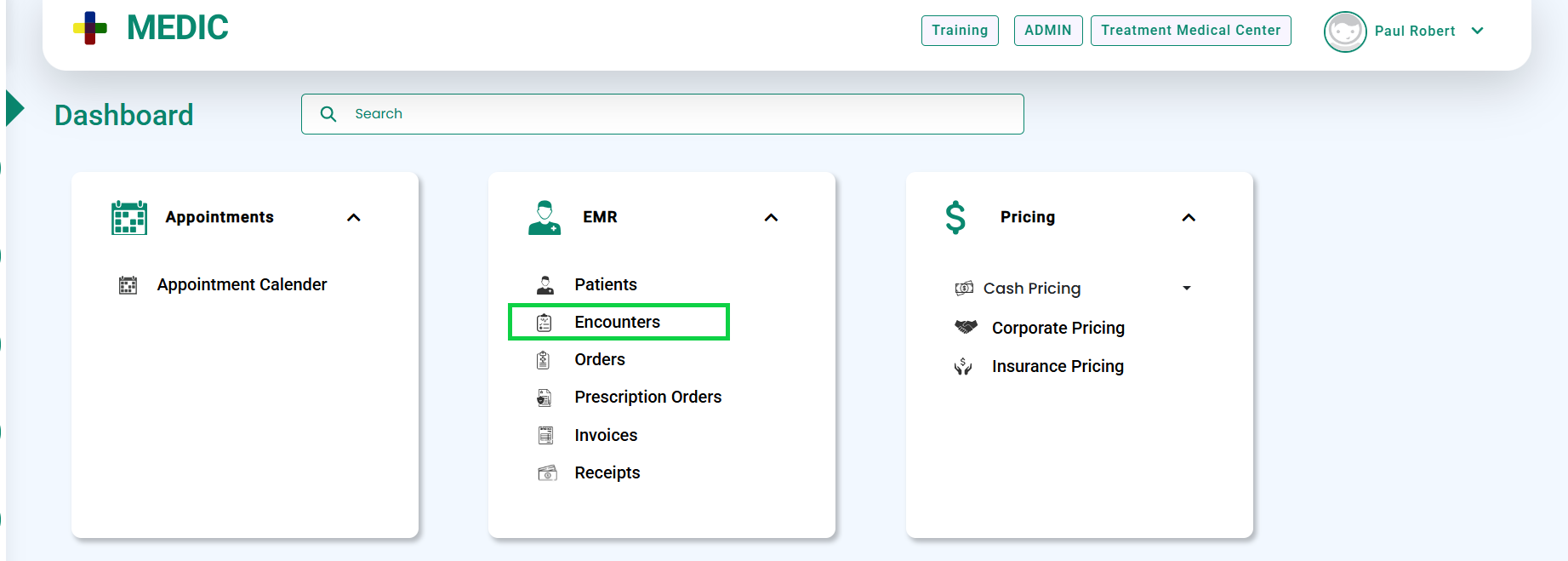This screenshot has width=1568, height=561.
Task: Click the Receipts icon
Action: pos(547,473)
